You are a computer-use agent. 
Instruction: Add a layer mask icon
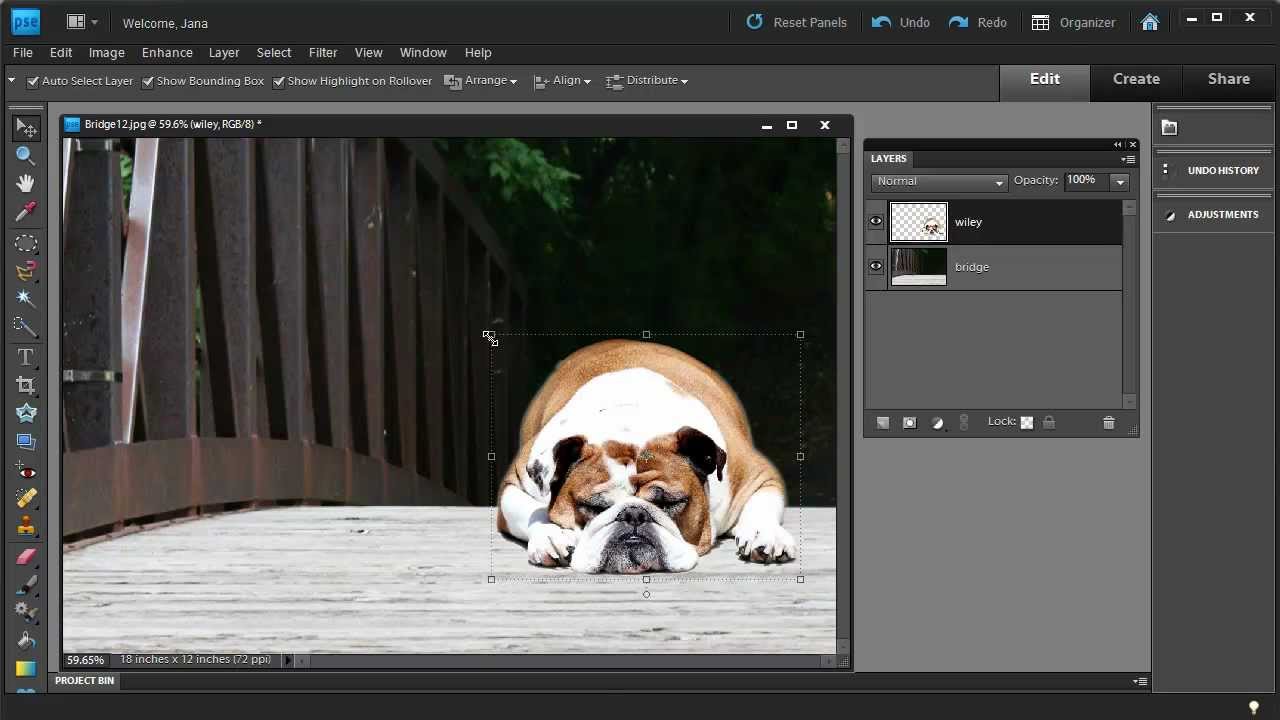(x=909, y=423)
